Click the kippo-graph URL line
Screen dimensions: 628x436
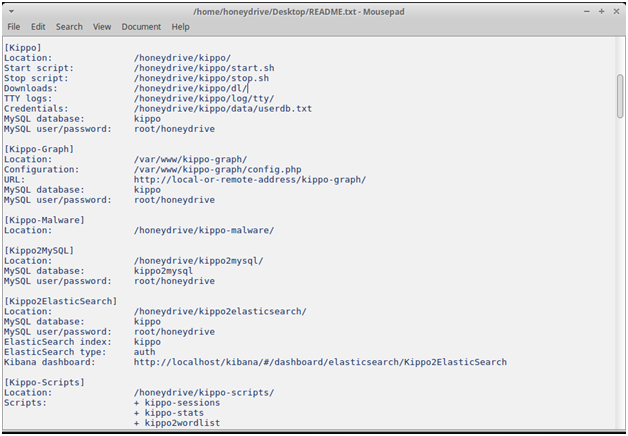coord(250,179)
